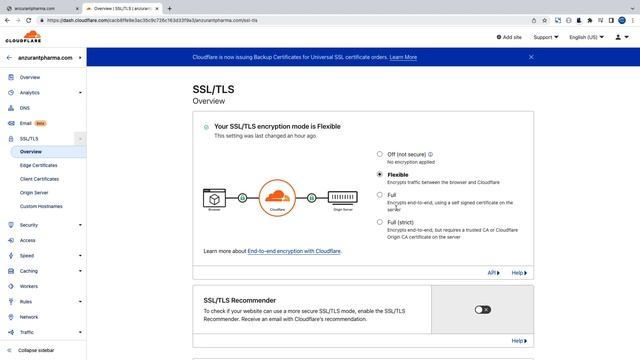Click the browser back arrow

coord(7,20)
